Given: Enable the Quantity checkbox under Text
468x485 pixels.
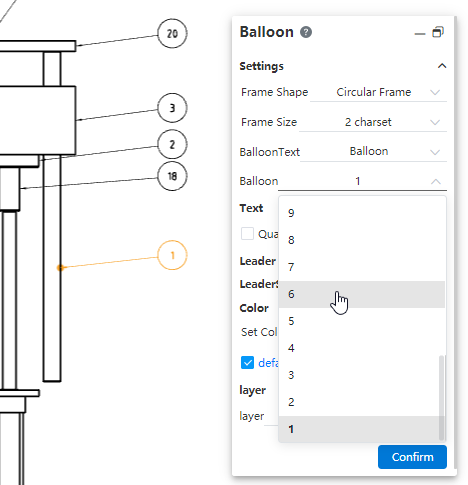Looking at the screenshot, I should pyautogui.click(x=247, y=234).
